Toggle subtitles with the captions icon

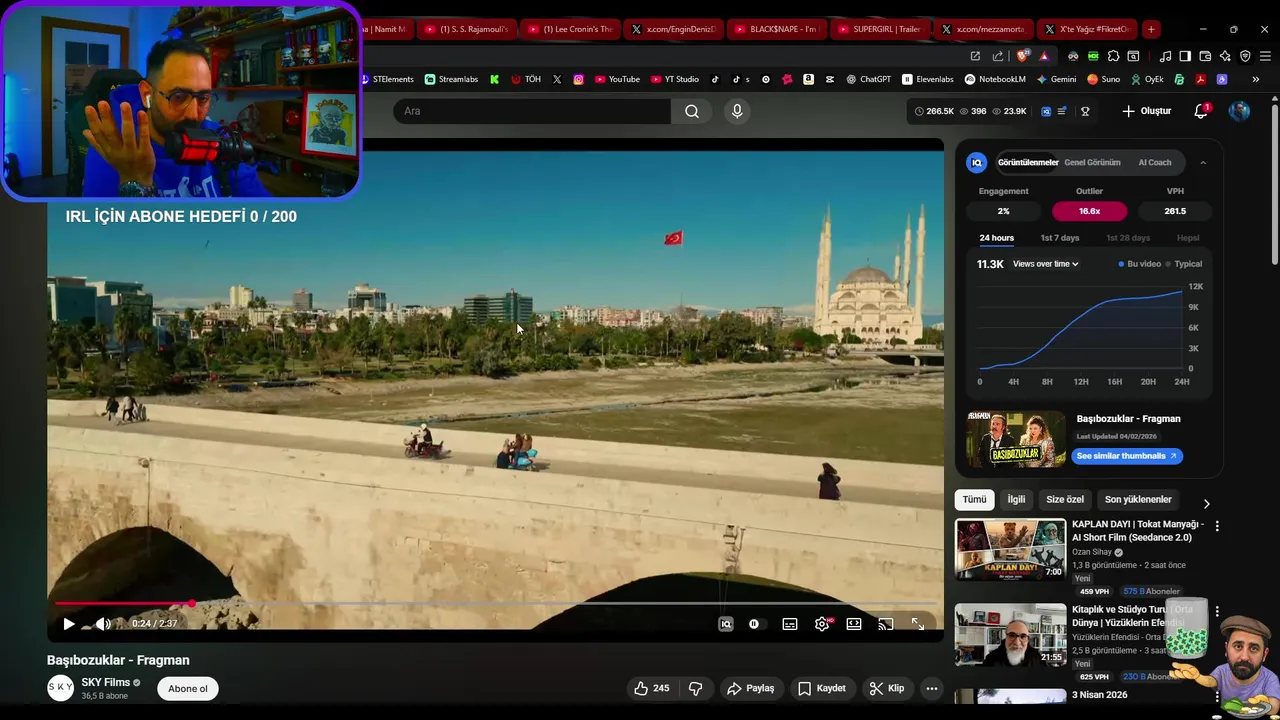click(790, 624)
